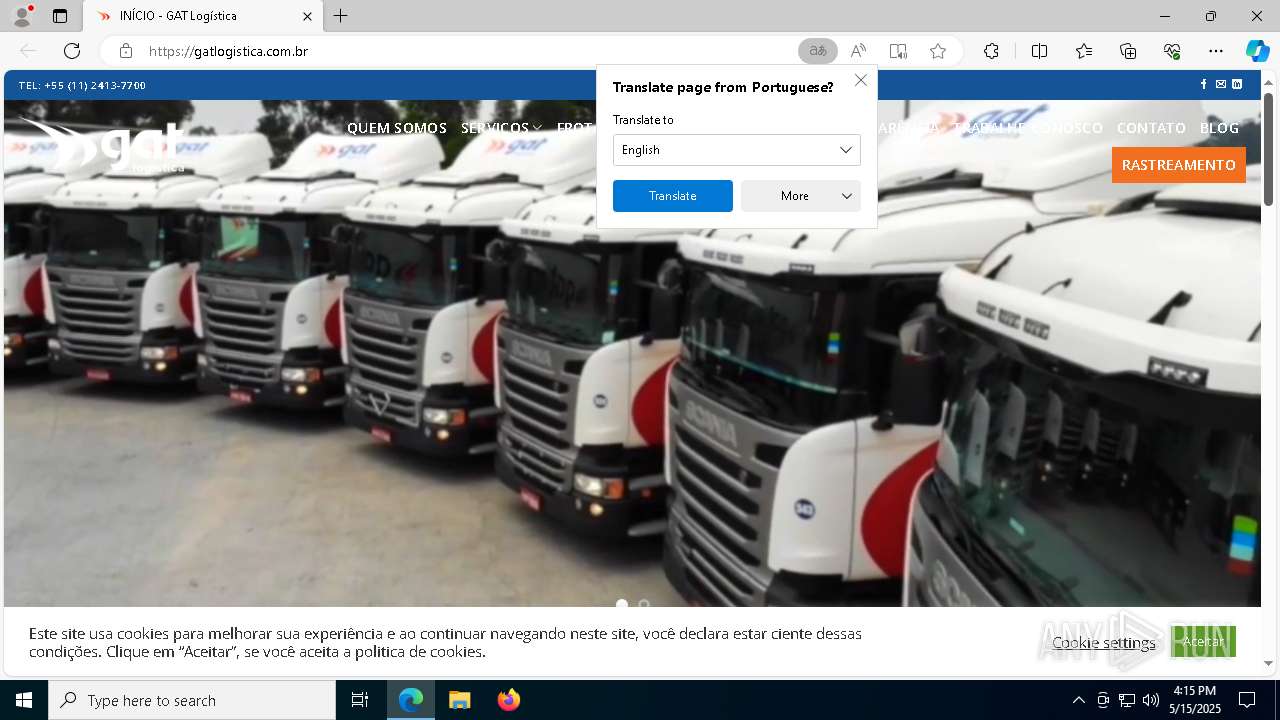The height and width of the screenshot is (720, 1280).
Task: Click Aceitar cookies button
Action: 1203,641
